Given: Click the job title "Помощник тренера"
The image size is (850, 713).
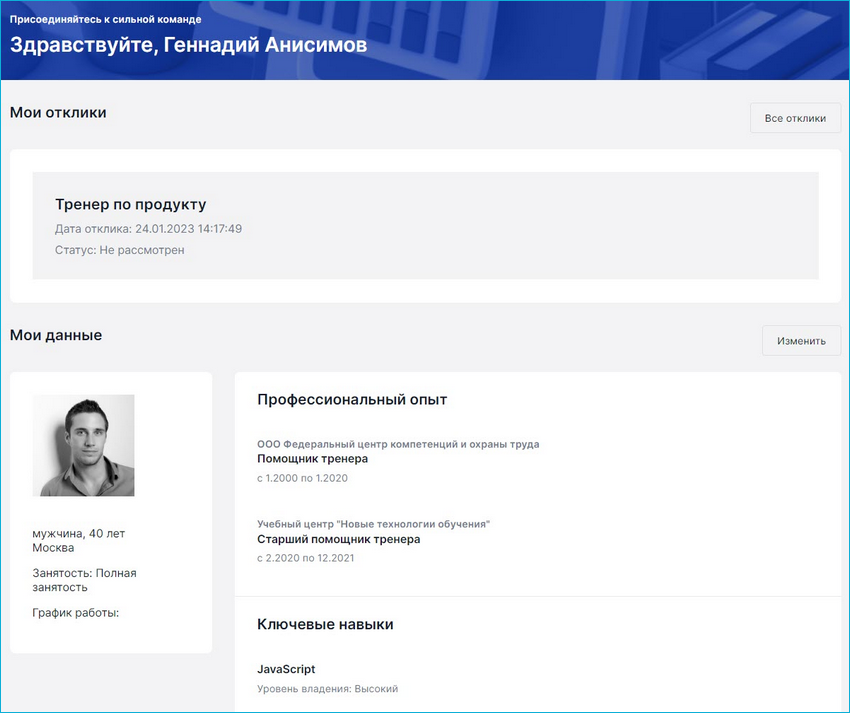Looking at the screenshot, I should [313, 461].
